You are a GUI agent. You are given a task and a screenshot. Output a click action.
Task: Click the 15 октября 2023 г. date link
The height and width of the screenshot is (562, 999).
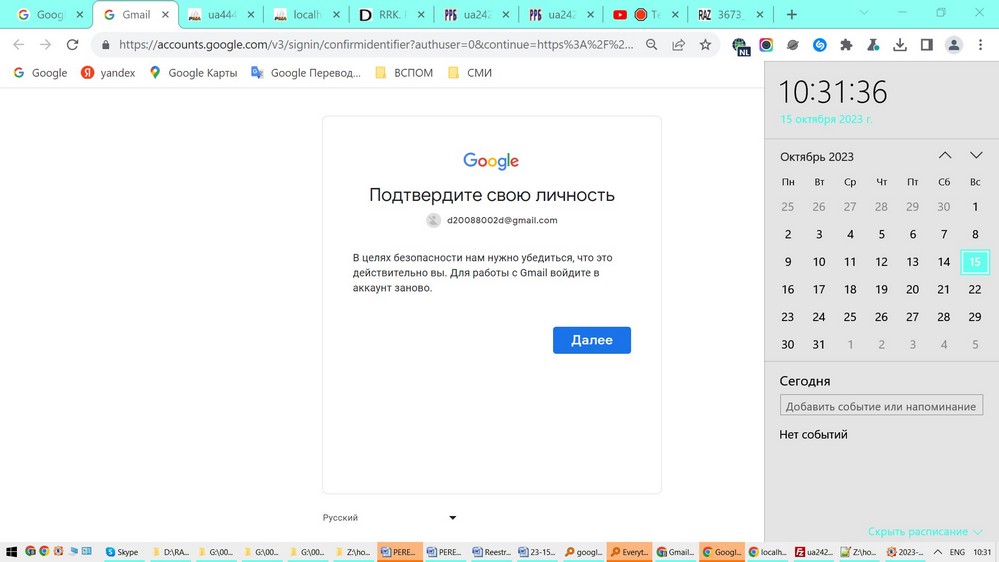(x=826, y=119)
